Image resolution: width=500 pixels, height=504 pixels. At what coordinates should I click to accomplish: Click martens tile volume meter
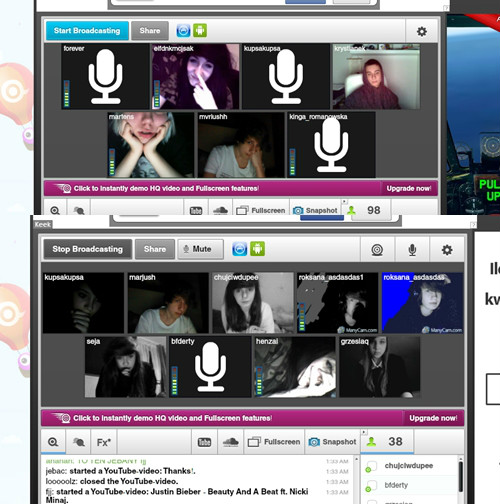pos(112,162)
